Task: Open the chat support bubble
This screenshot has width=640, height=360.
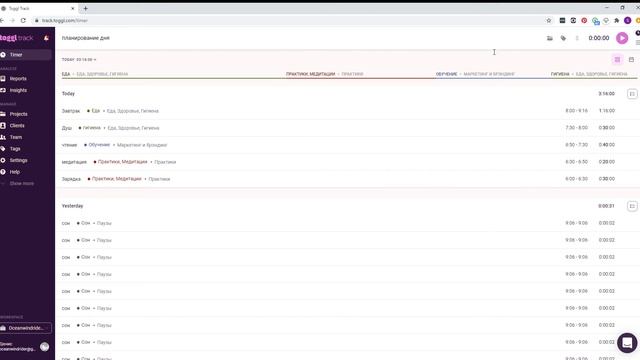Action: (x=627, y=343)
